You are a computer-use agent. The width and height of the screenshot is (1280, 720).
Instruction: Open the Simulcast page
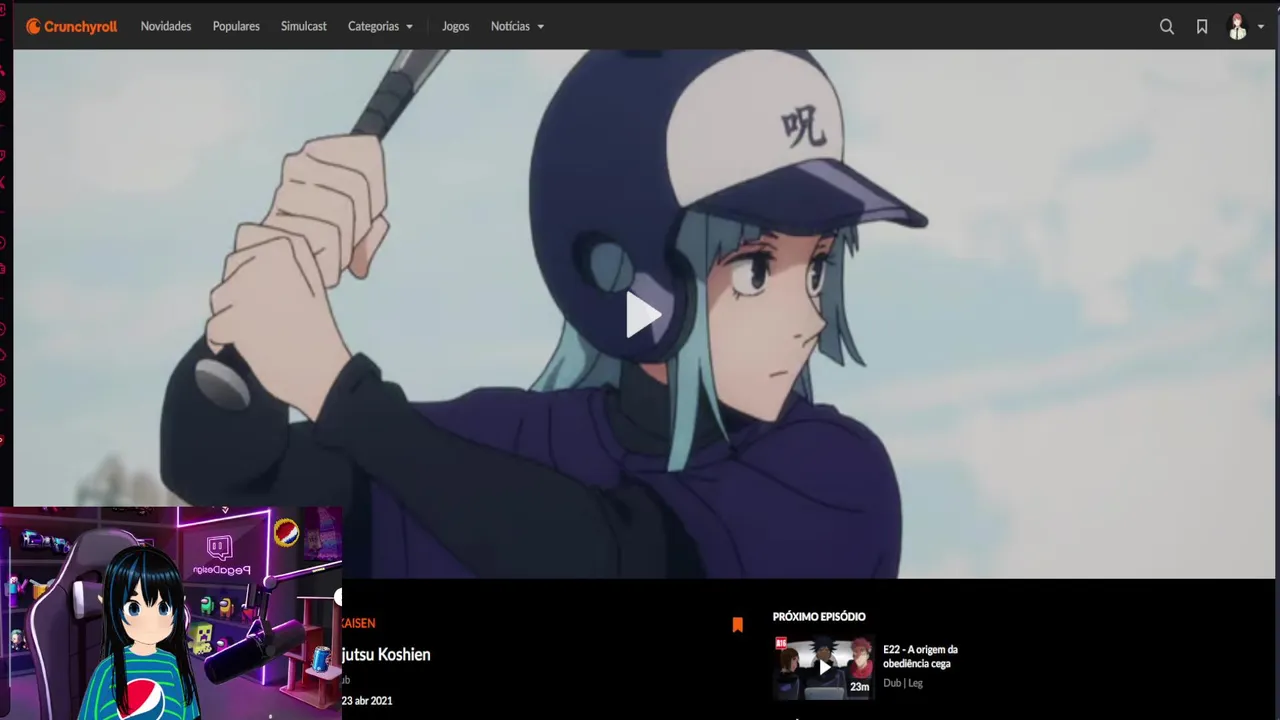tap(304, 27)
